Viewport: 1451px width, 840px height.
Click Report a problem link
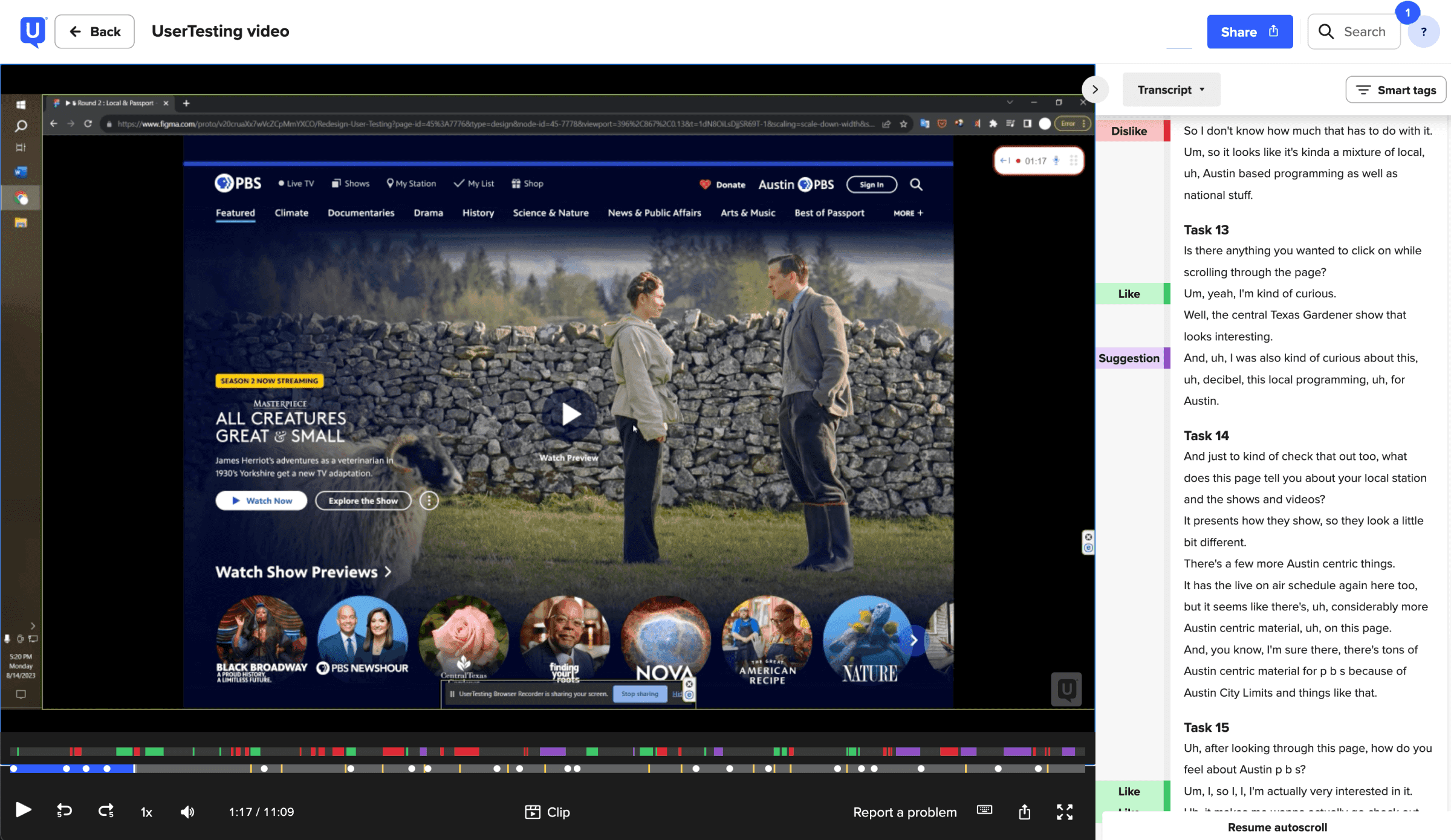point(904,812)
